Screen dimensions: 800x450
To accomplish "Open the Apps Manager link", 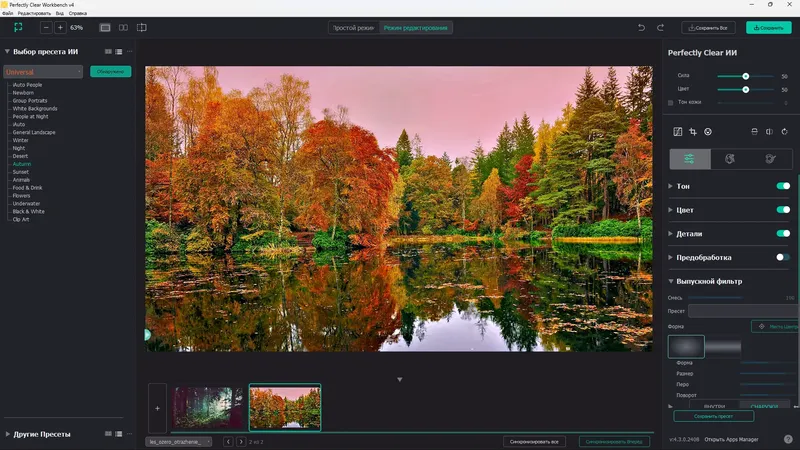I will pos(731,439).
